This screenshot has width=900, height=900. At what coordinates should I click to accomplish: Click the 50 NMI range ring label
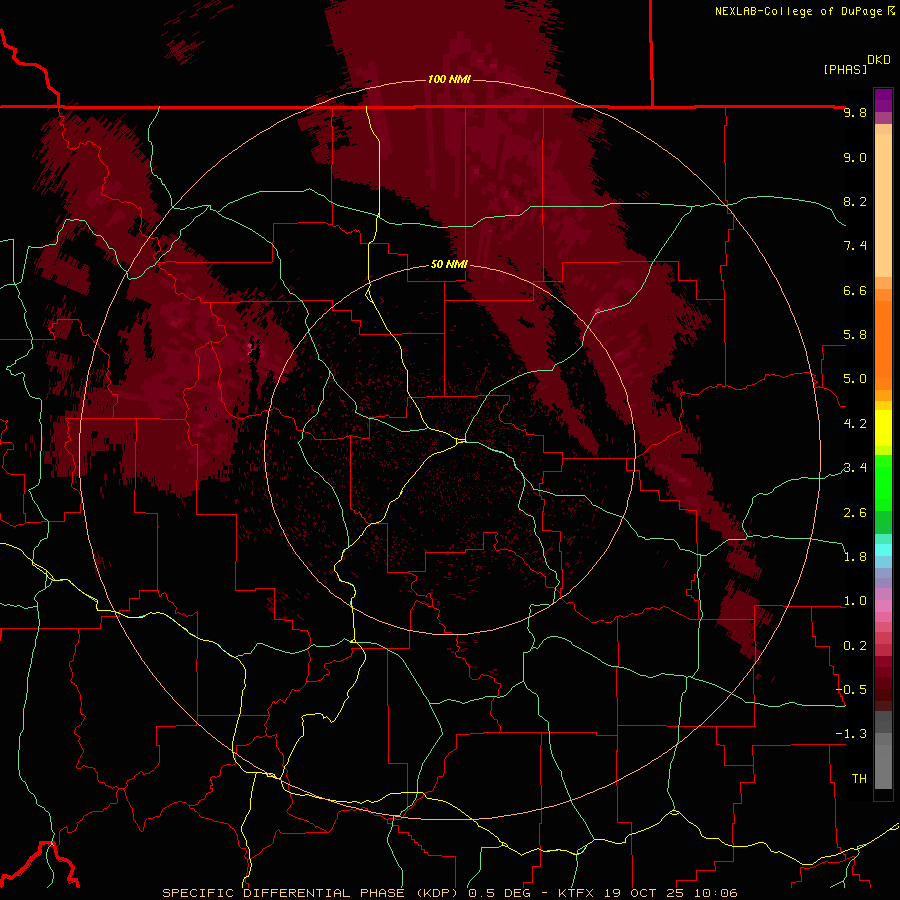[449, 265]
